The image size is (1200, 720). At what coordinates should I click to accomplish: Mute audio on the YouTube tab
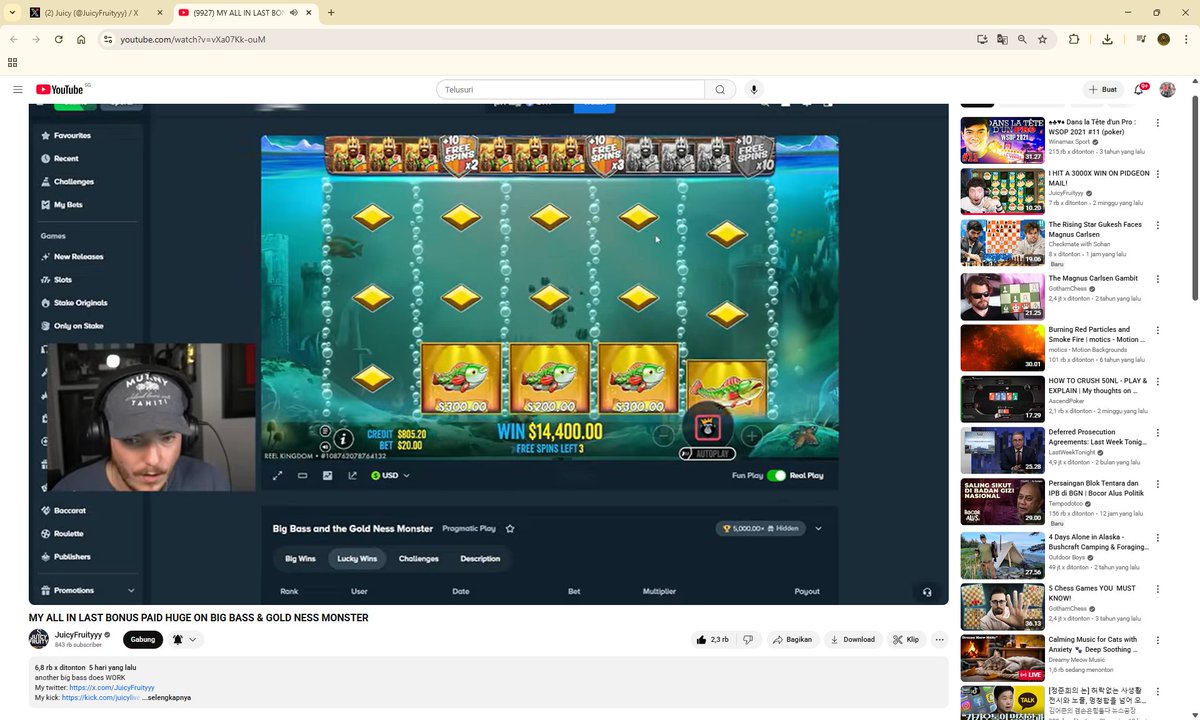(294, 13)
